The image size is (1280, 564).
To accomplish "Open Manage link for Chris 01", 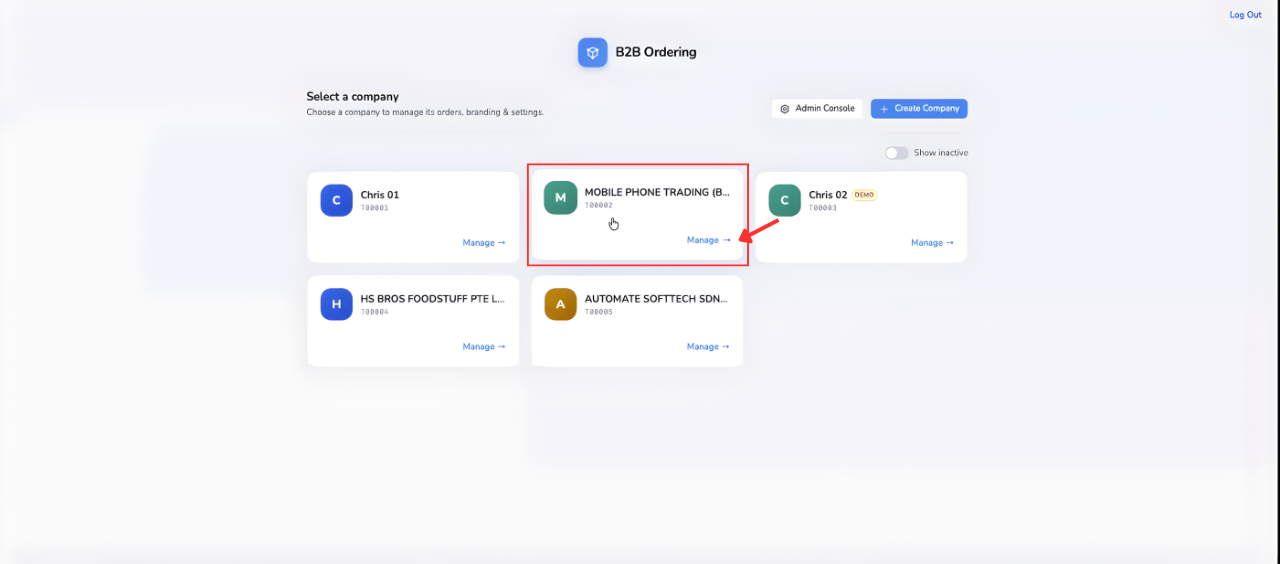I will click(x=484, y=243).
